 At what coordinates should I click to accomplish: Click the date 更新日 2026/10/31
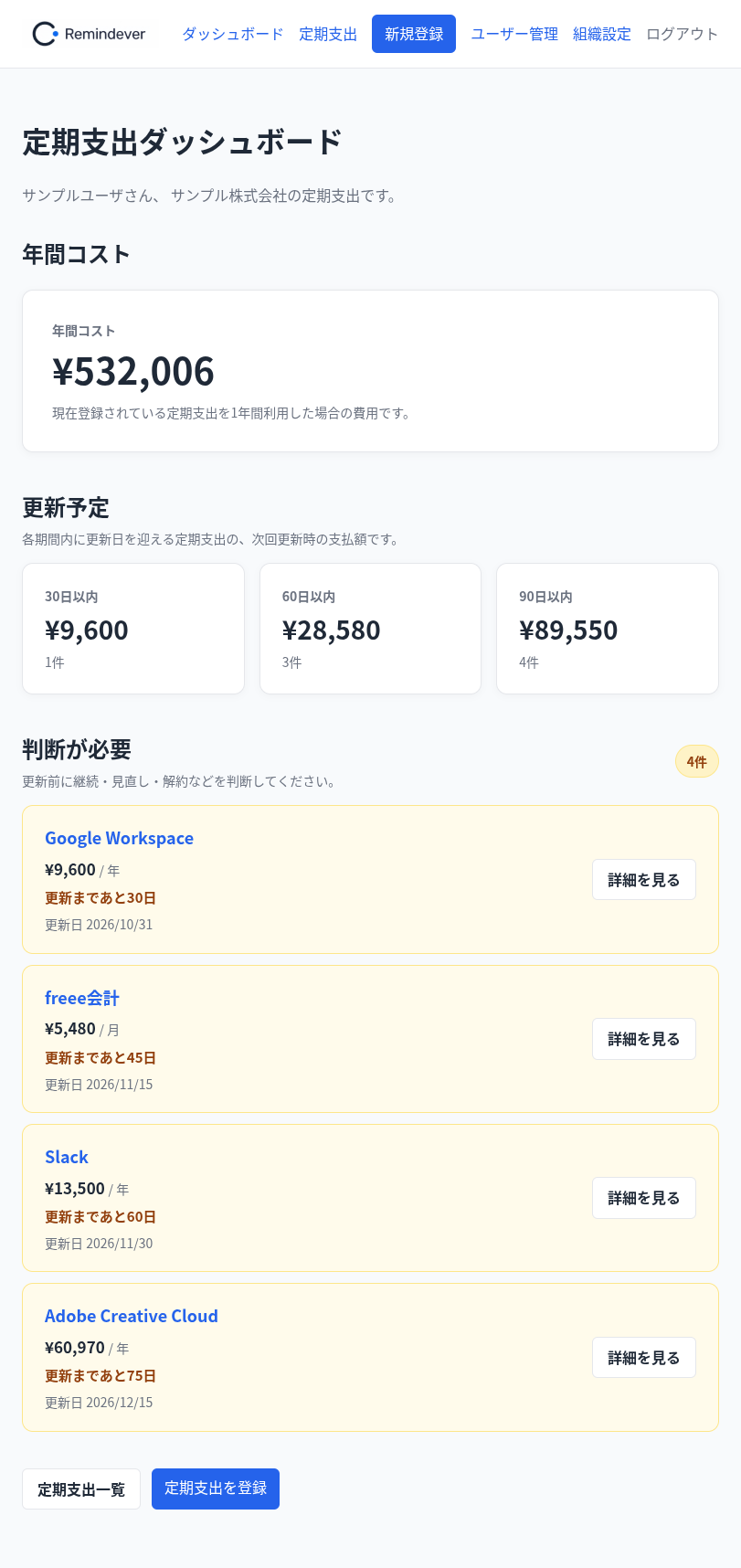click(x=99, y=925)
